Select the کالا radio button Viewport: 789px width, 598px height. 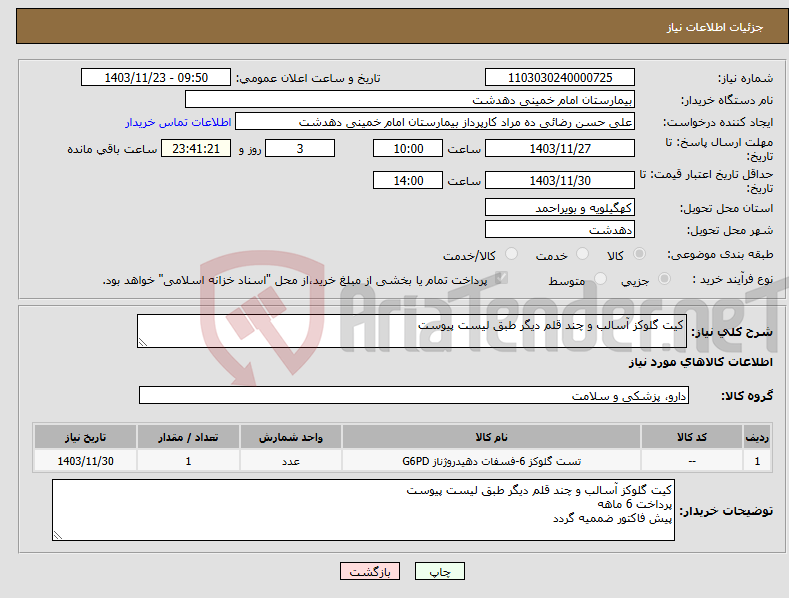click(640, 254)
